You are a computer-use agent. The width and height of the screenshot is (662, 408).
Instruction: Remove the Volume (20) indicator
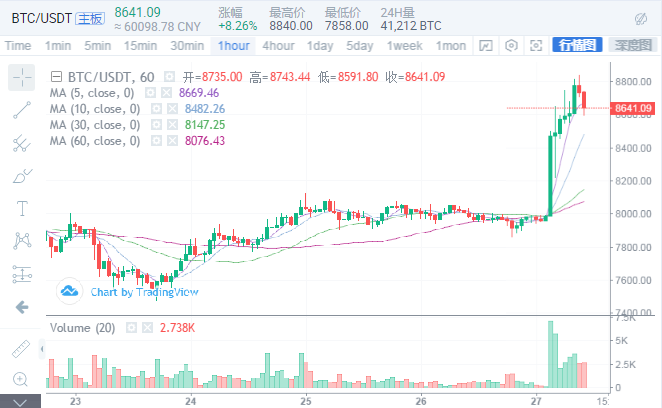point(147,328)
